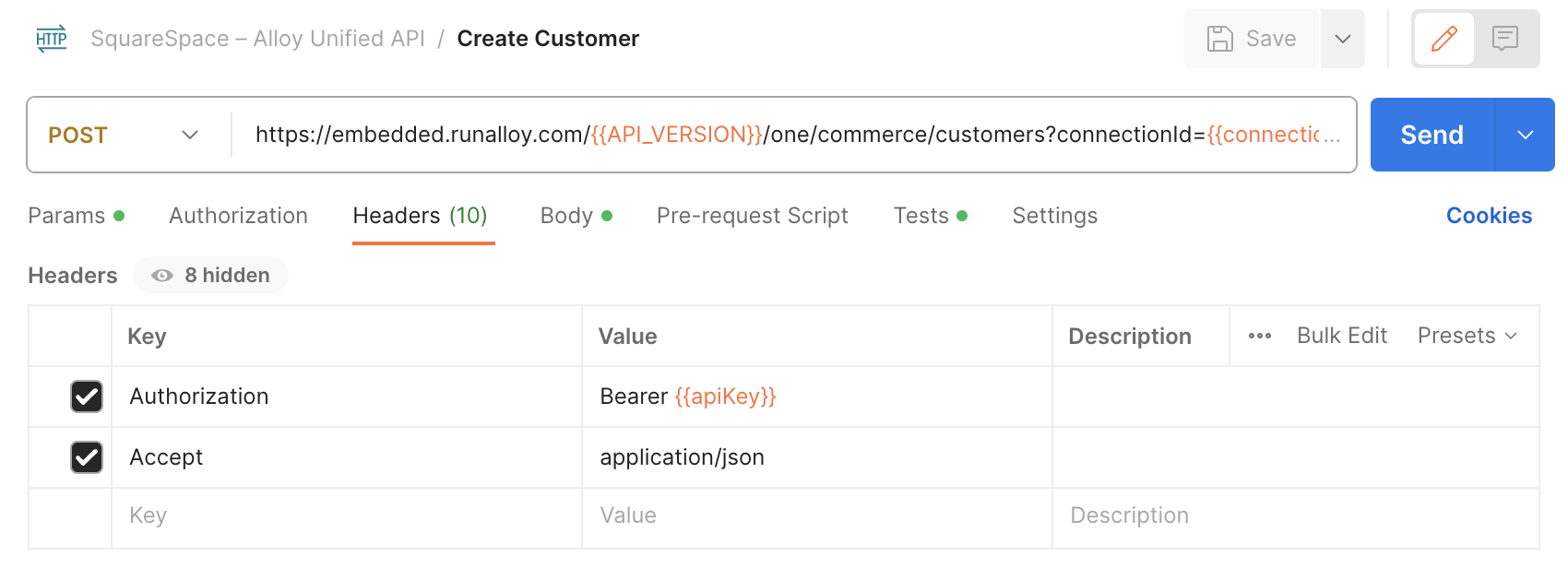Click the pencil edit mode icon
Viewport: 1568px width, 568px height.
pos(1443,39)
